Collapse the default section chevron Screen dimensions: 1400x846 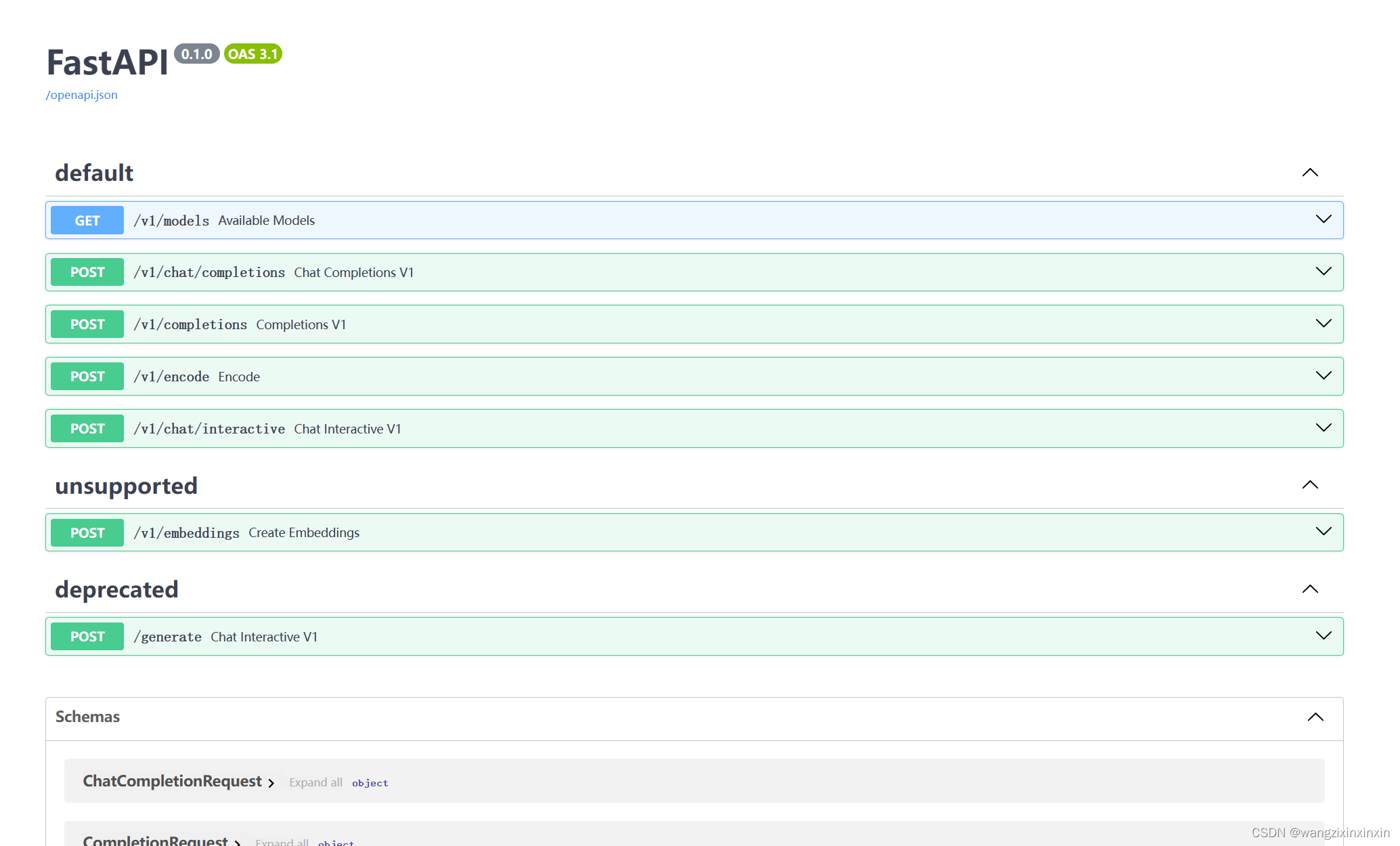coord(1310,173)
